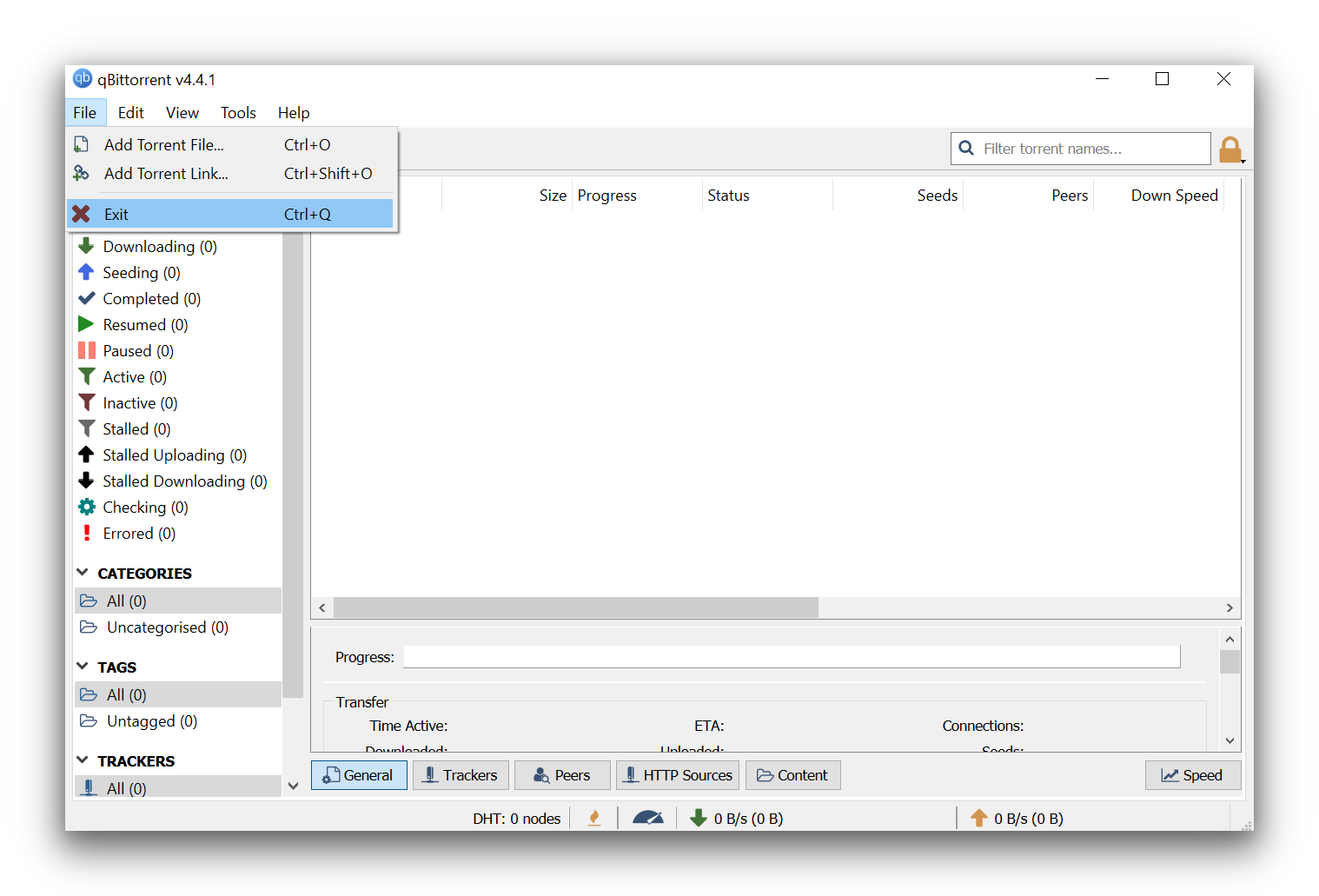Collapse the TRACKERS section
Image resolution: width=1319 pixels, height=896 pixels.
(83, 760)
